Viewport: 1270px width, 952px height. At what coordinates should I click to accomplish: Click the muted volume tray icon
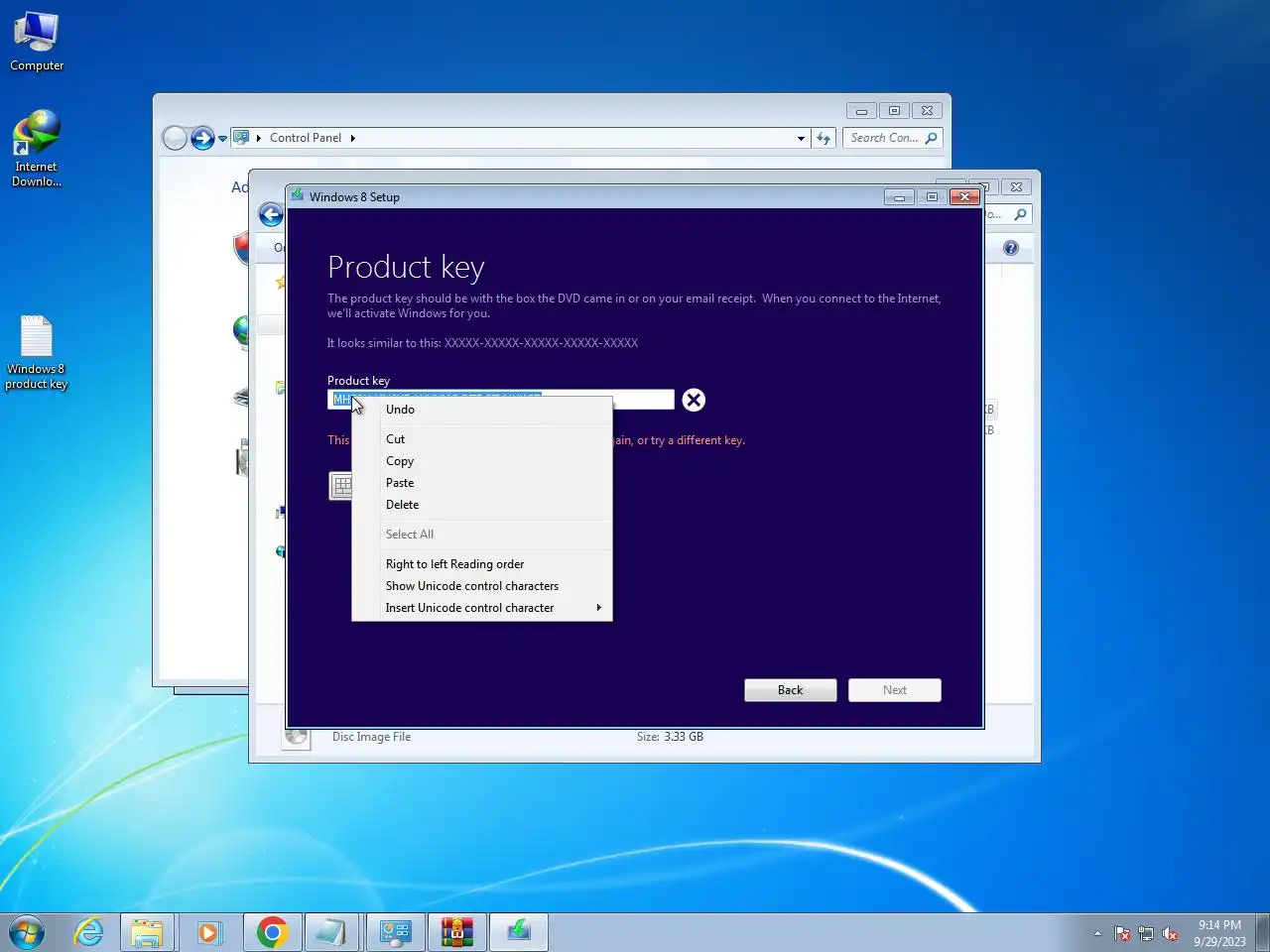tap(1170, 933)
